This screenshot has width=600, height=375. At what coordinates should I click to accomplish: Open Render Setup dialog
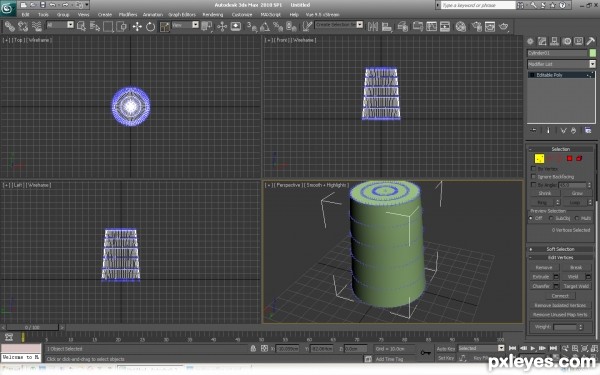476,26
